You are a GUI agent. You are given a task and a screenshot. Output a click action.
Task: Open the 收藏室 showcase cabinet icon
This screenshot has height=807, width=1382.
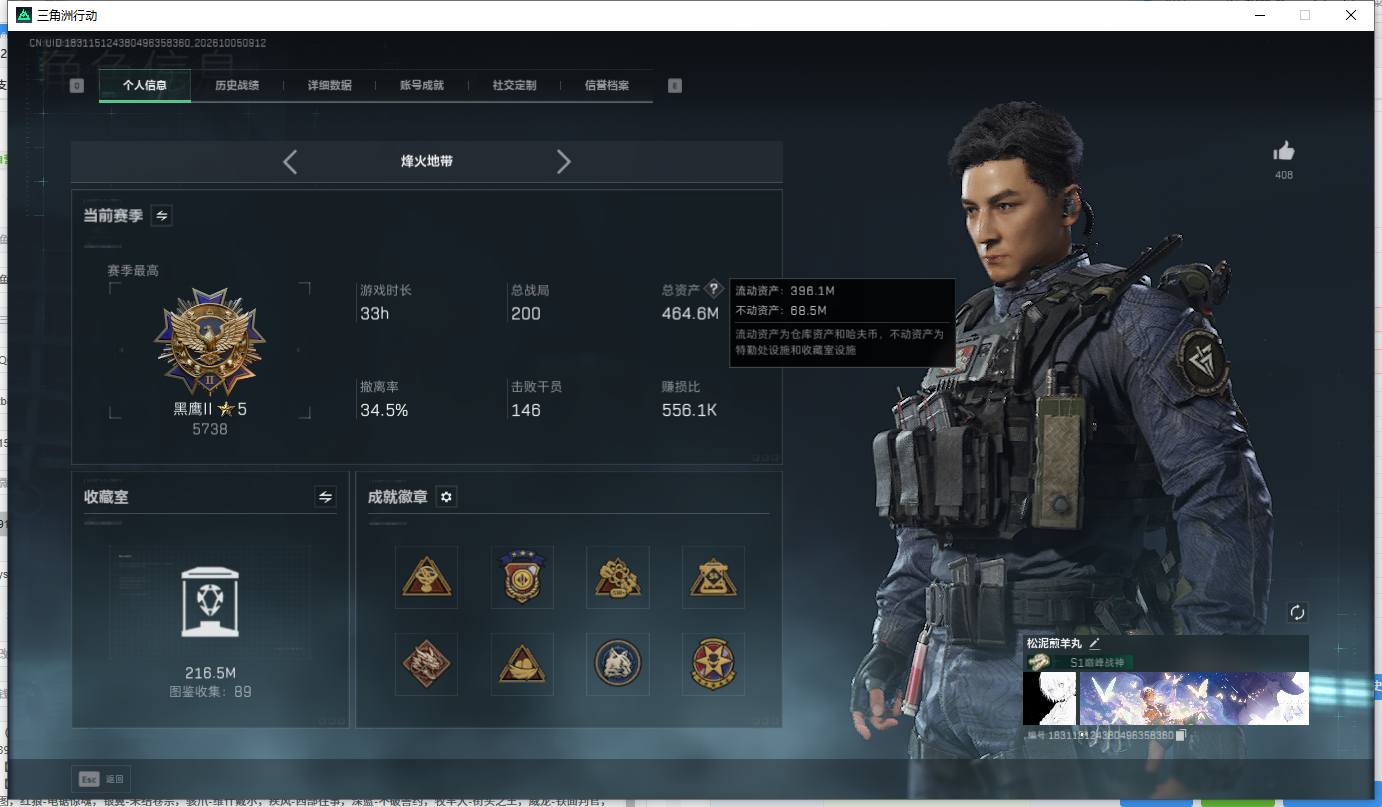[x=210, y=600]
